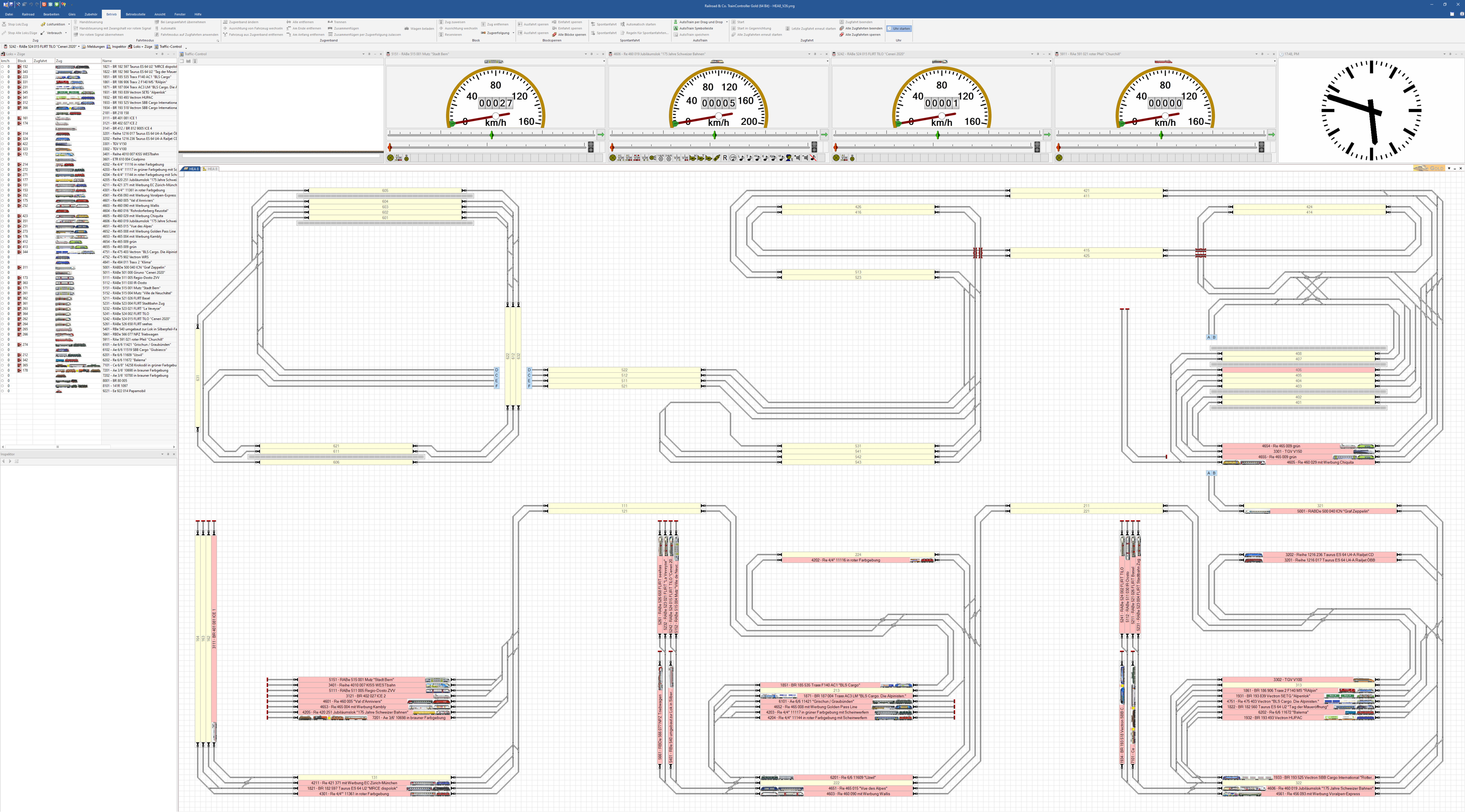Click the 1 AUS light icon in the 4606 window

tap(661, 158)
